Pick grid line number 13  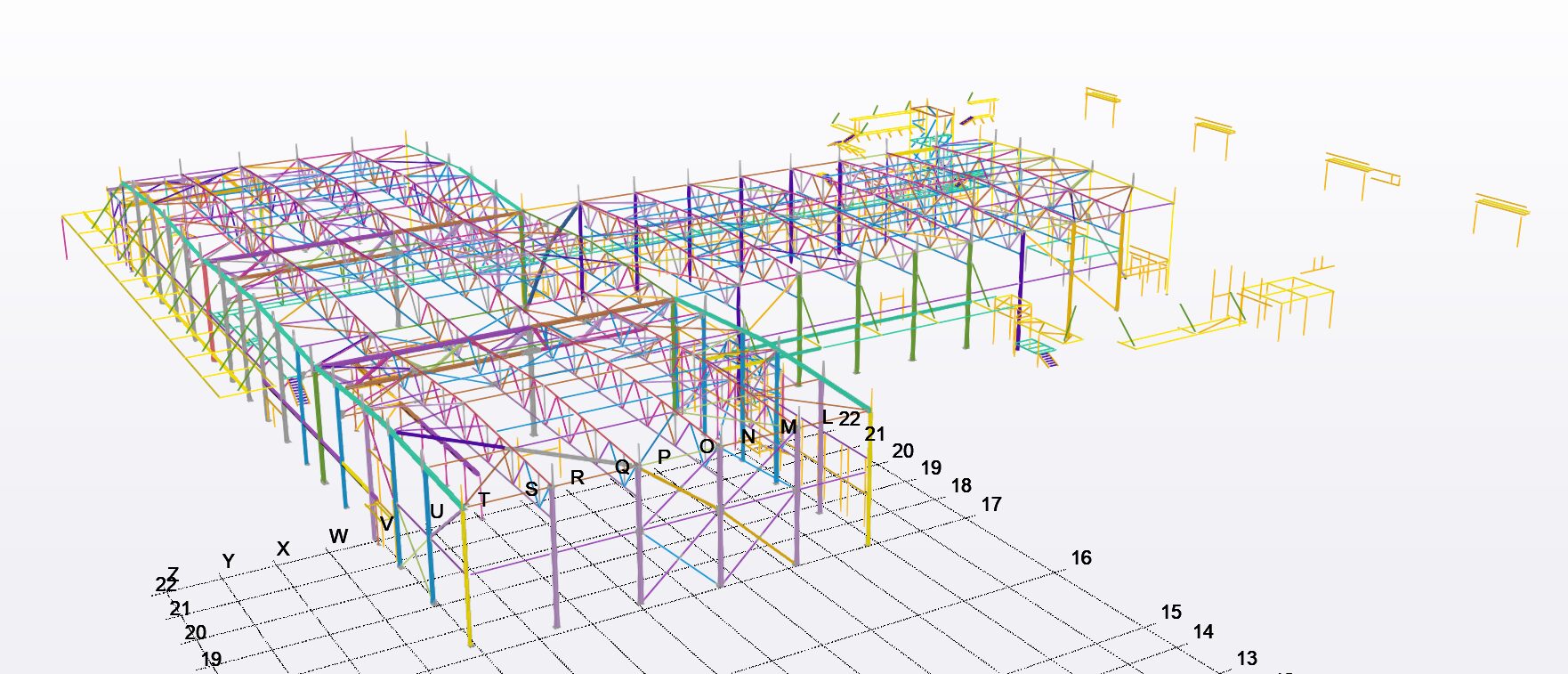1247,658
